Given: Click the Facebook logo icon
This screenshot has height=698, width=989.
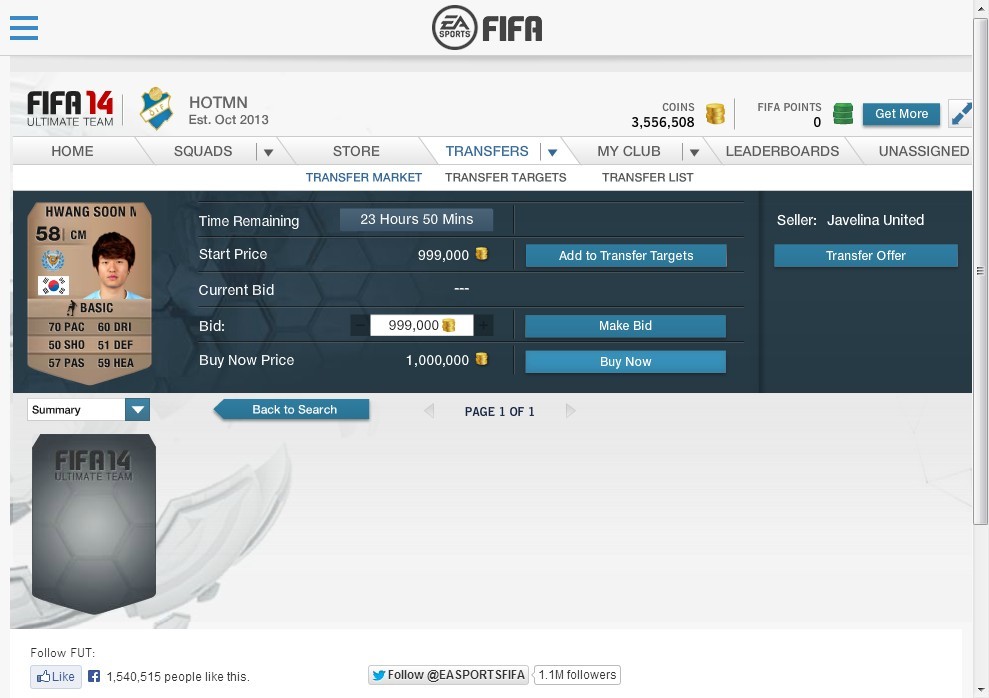Looking at the screenshot, I should tap(94, 676).
